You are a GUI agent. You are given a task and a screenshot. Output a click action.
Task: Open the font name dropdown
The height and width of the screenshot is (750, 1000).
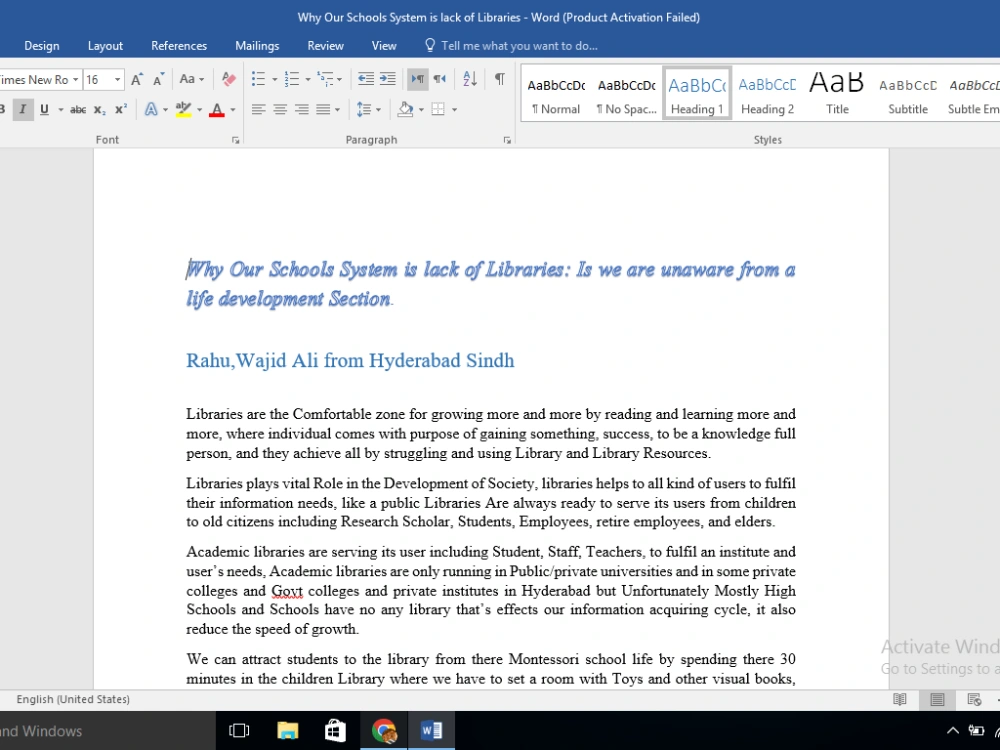point(75,80)
